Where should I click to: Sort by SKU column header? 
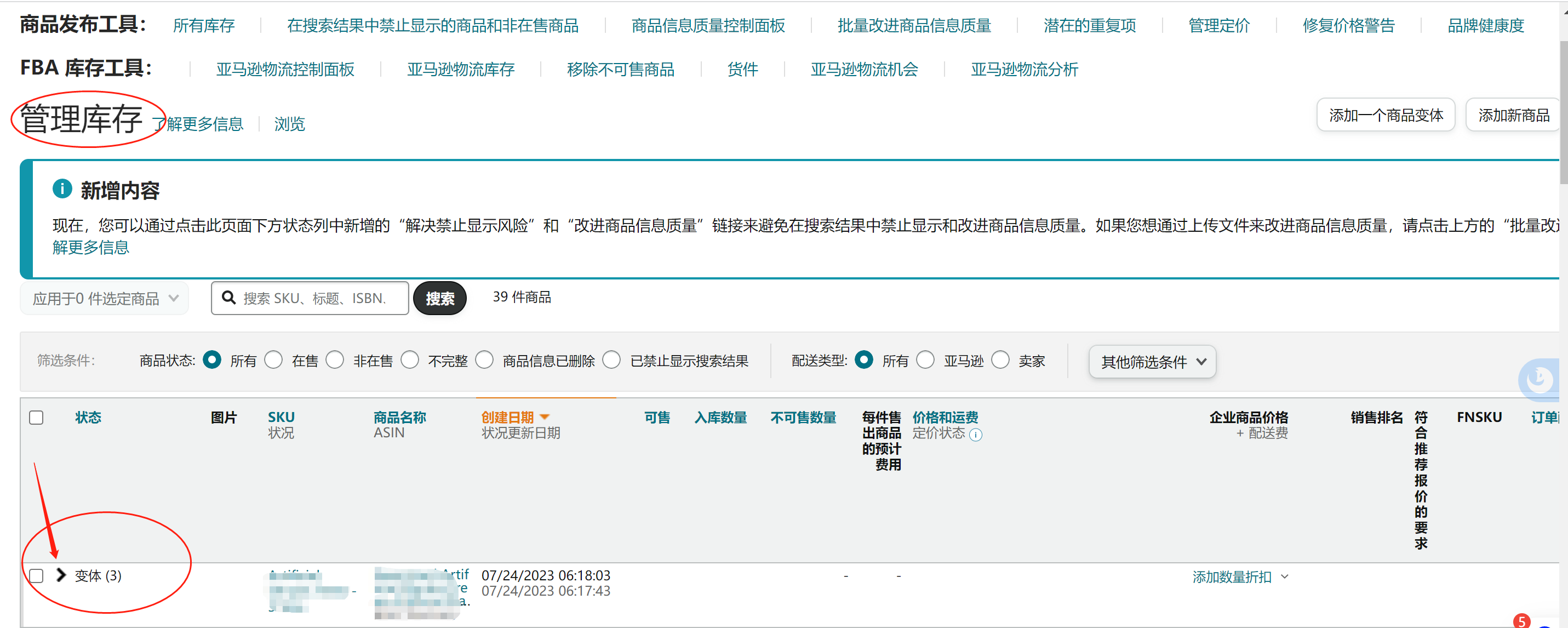(281, 417)
